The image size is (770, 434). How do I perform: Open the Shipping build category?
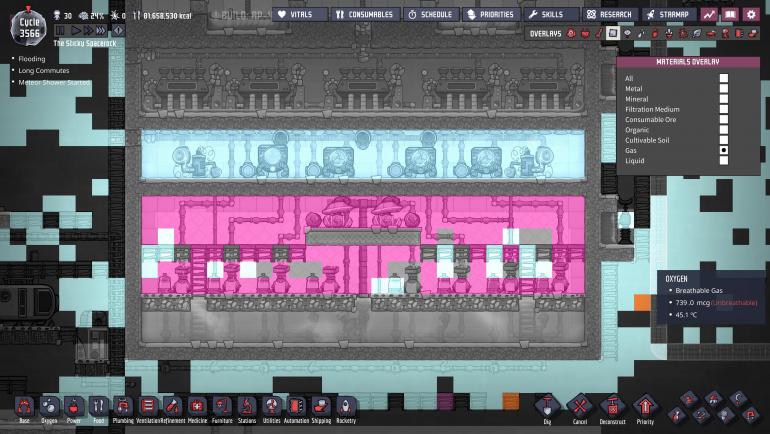coord(321,409)
